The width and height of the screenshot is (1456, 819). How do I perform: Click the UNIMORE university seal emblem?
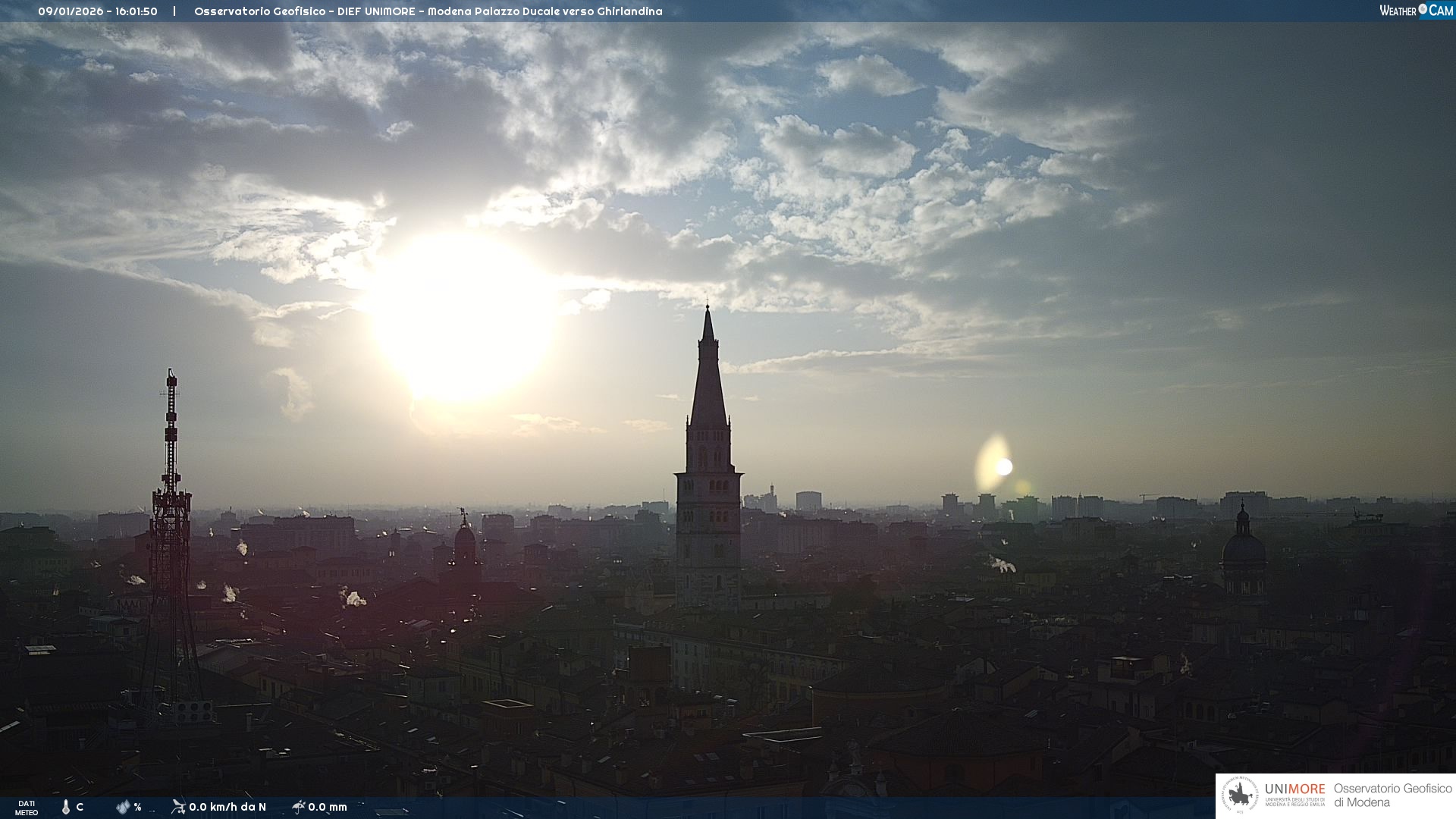1240,795
